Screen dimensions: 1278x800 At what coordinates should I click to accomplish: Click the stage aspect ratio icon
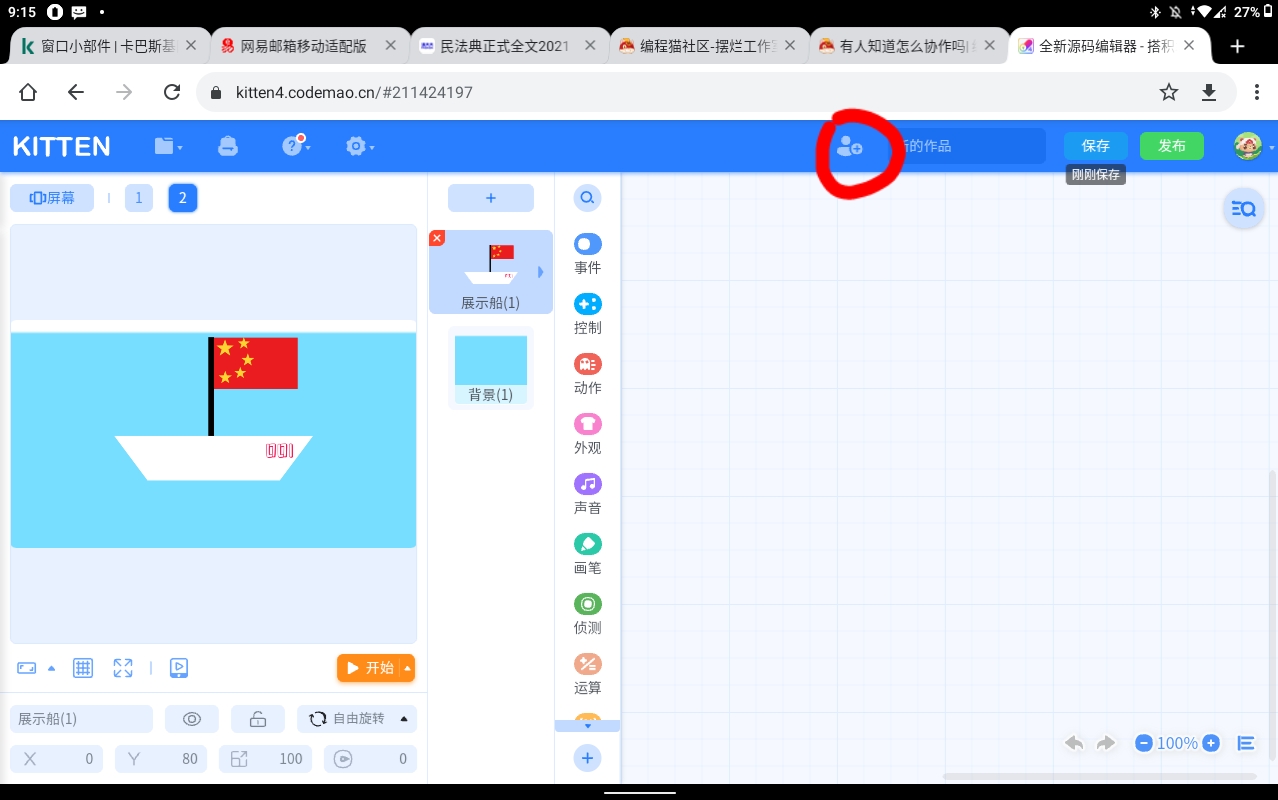27,668
